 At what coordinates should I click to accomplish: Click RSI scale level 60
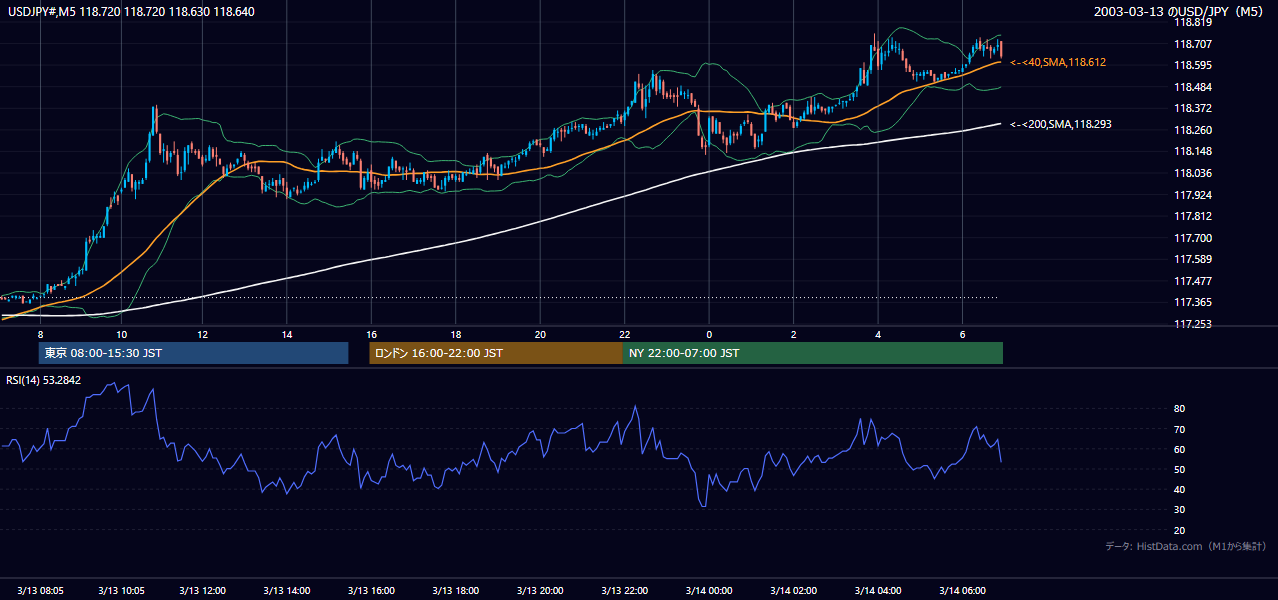1179,449
